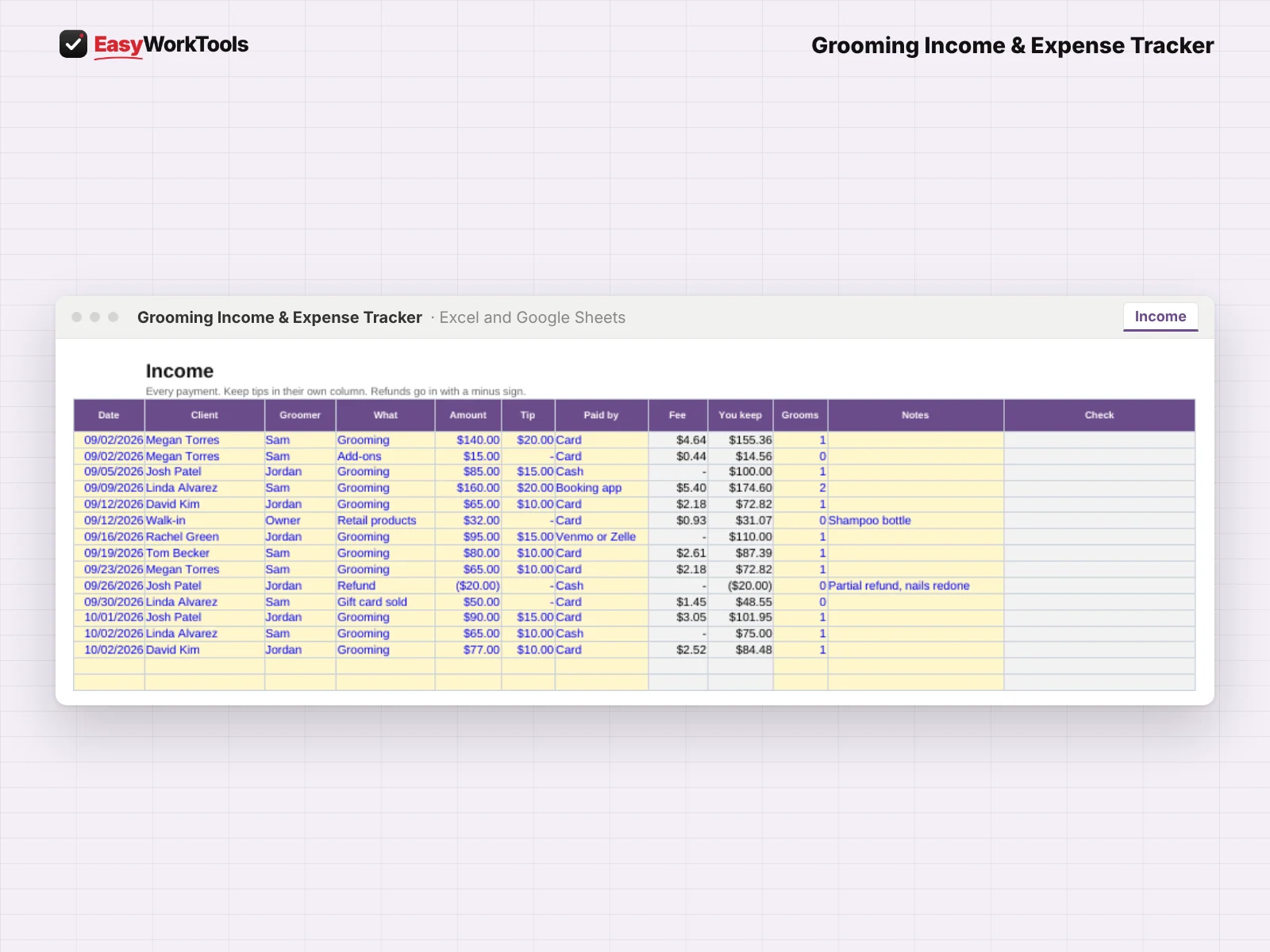This screenshot has width=1270, height=952.
Task: Select the Amount column header
Action: click(468, 415)
